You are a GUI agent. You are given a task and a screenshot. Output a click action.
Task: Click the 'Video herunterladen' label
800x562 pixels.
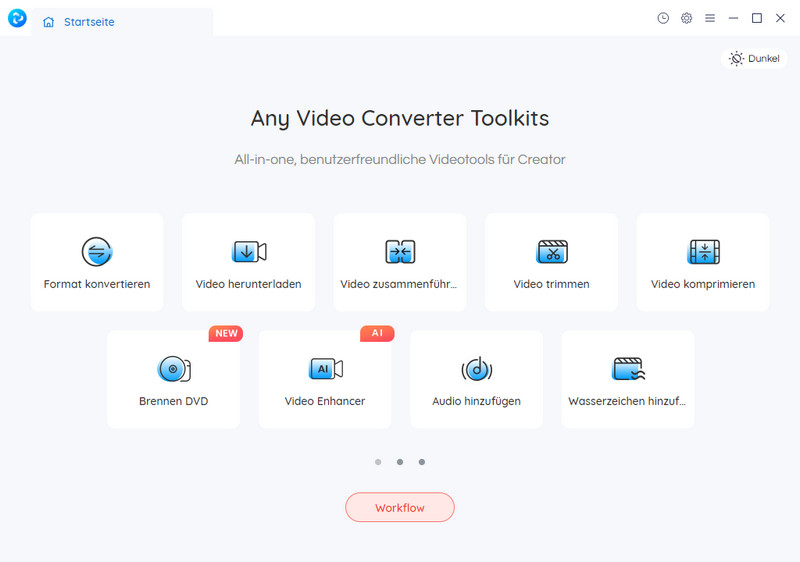pos(248,284)
